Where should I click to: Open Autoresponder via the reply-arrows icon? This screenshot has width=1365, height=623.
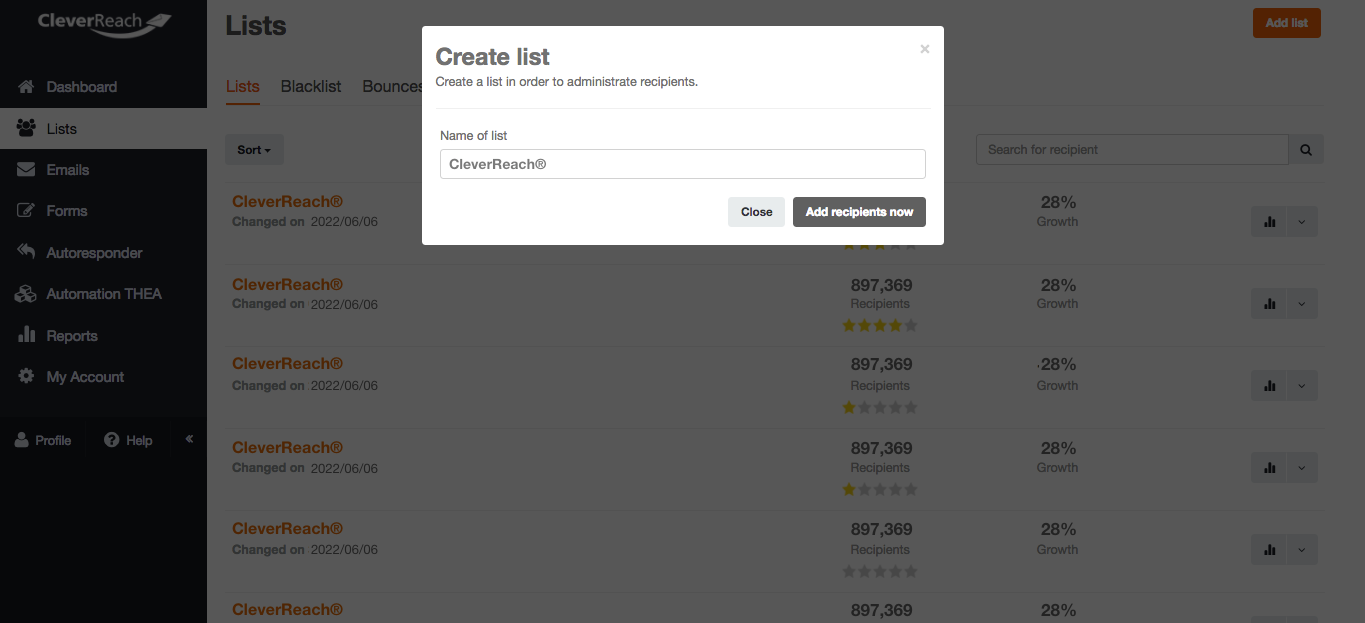(x=27, y=252)
